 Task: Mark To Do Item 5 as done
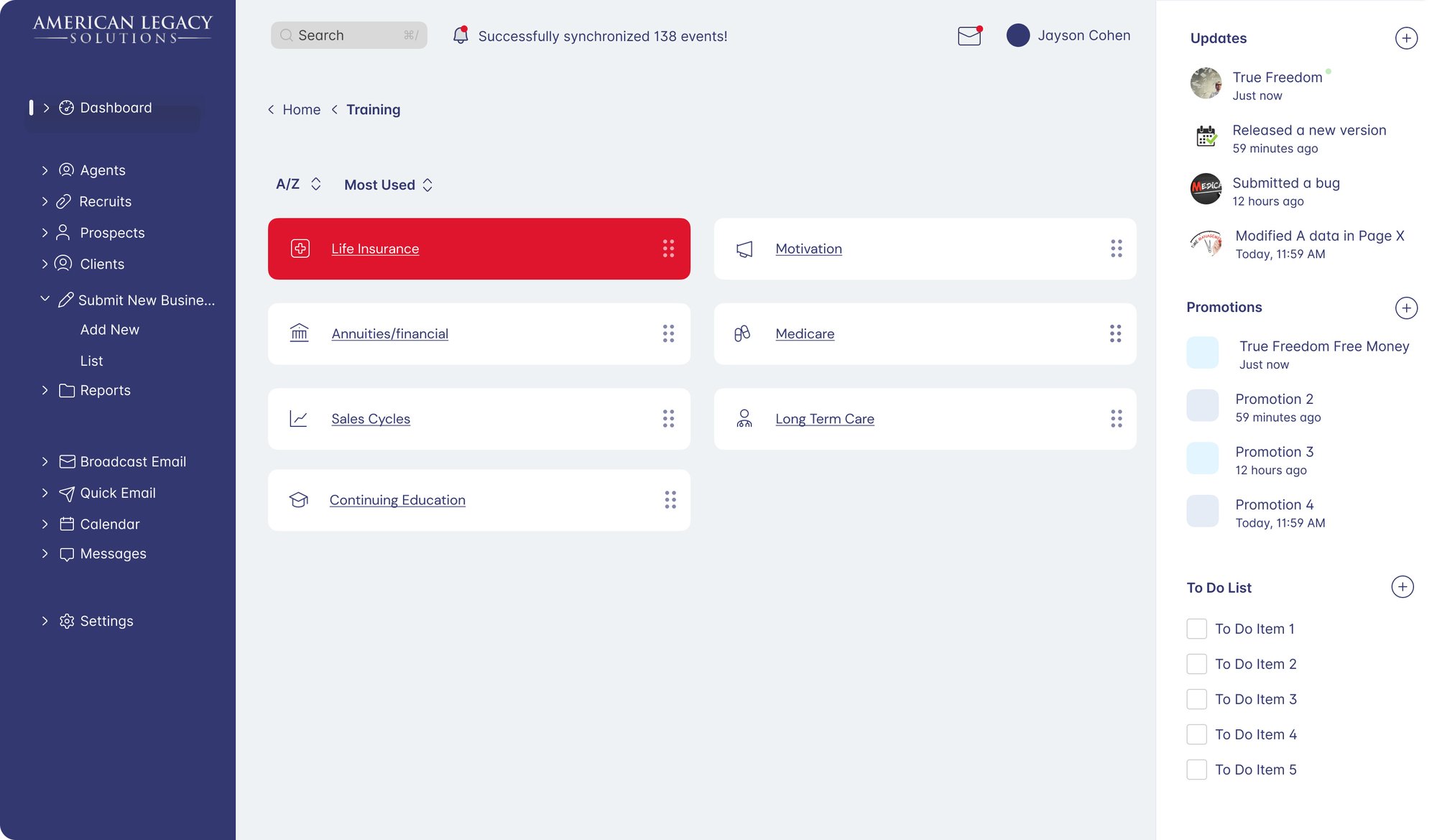click(1196, 770)
